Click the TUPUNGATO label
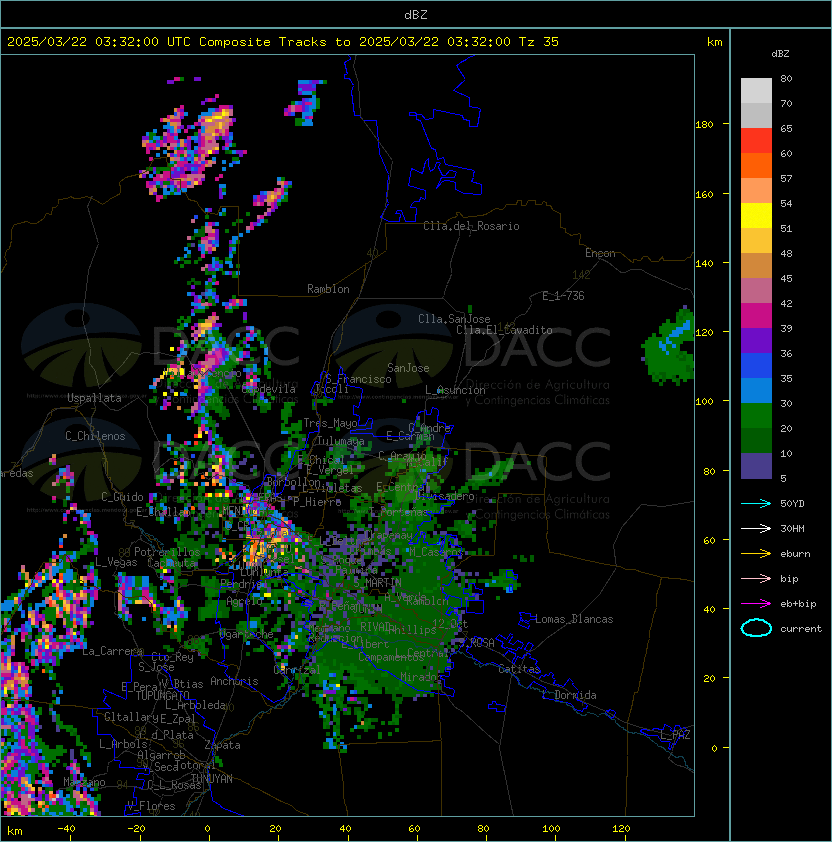The image size is (832, 842). (x=162, y=695)
